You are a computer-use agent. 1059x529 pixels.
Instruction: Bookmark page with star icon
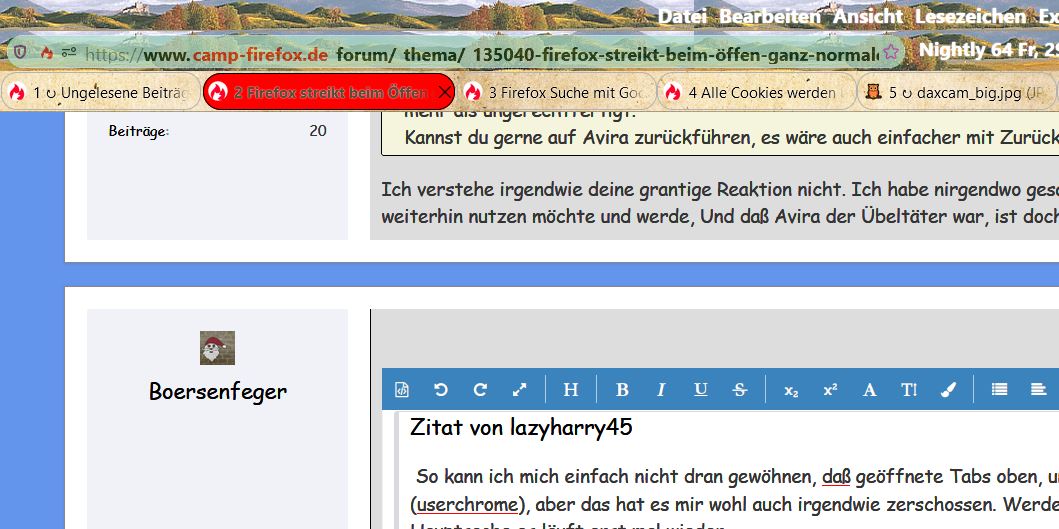(891, 52)
